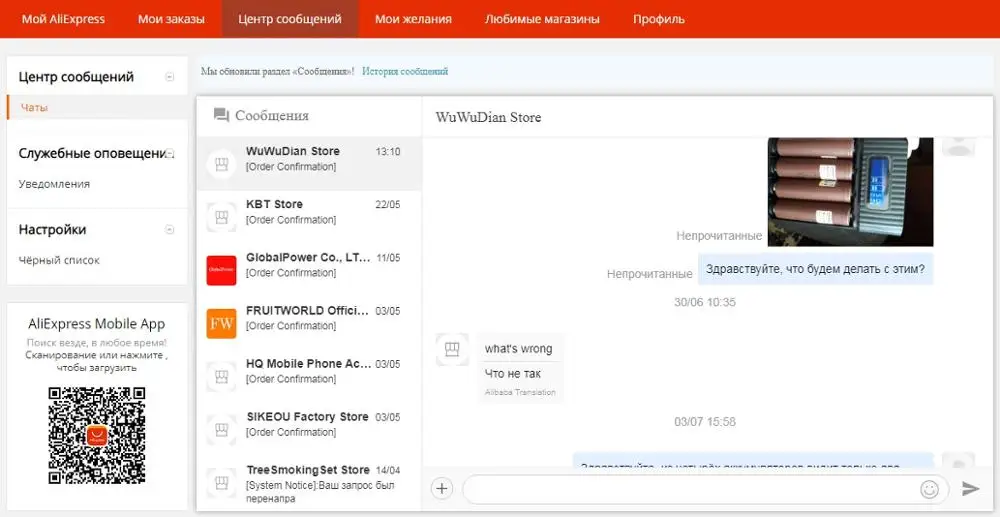Click the Сообщения chat bubble icon
This screenshot has width=1000, height=517.
(x=221, y=115)
